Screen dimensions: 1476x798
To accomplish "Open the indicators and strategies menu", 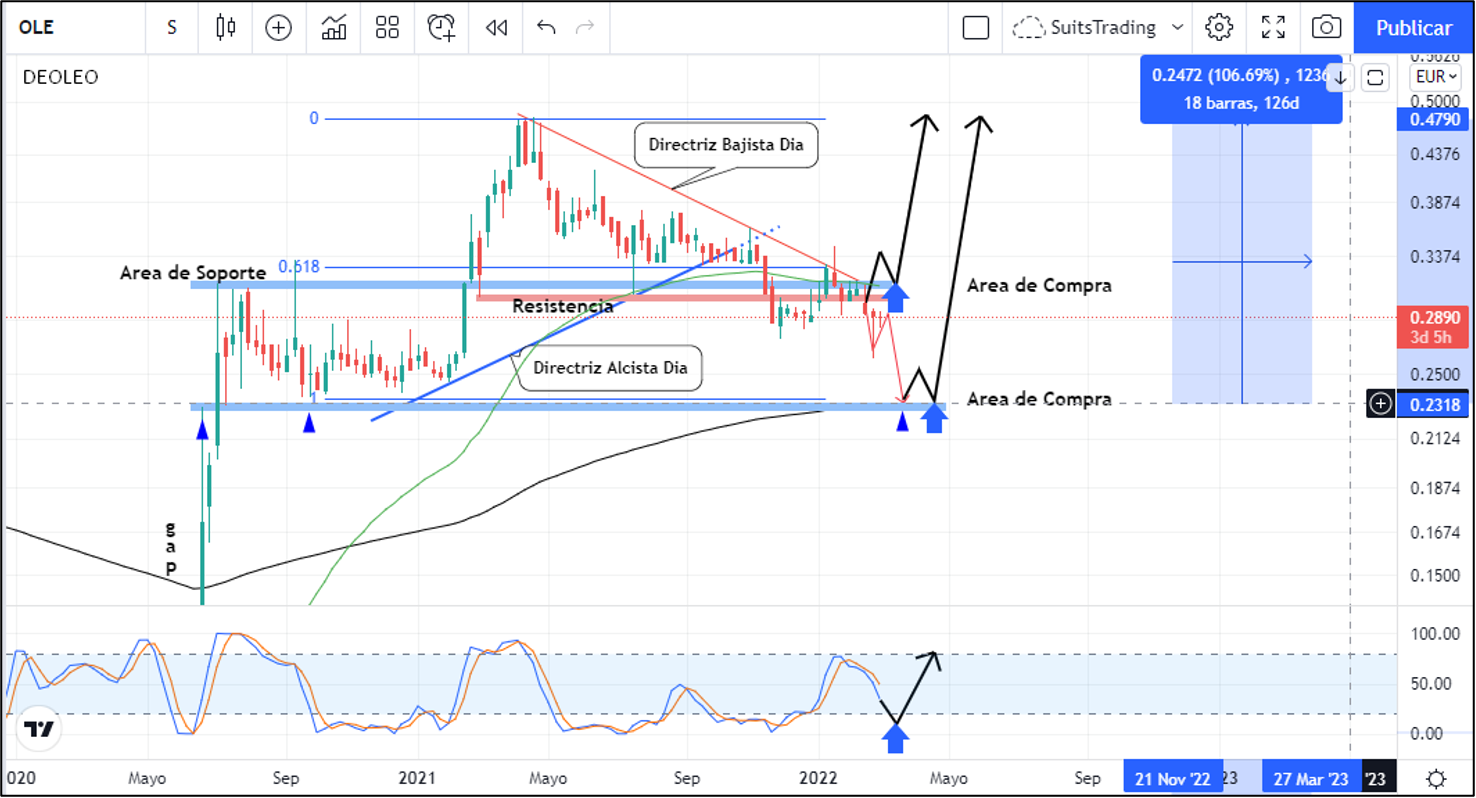I will [x=334, y=27].
